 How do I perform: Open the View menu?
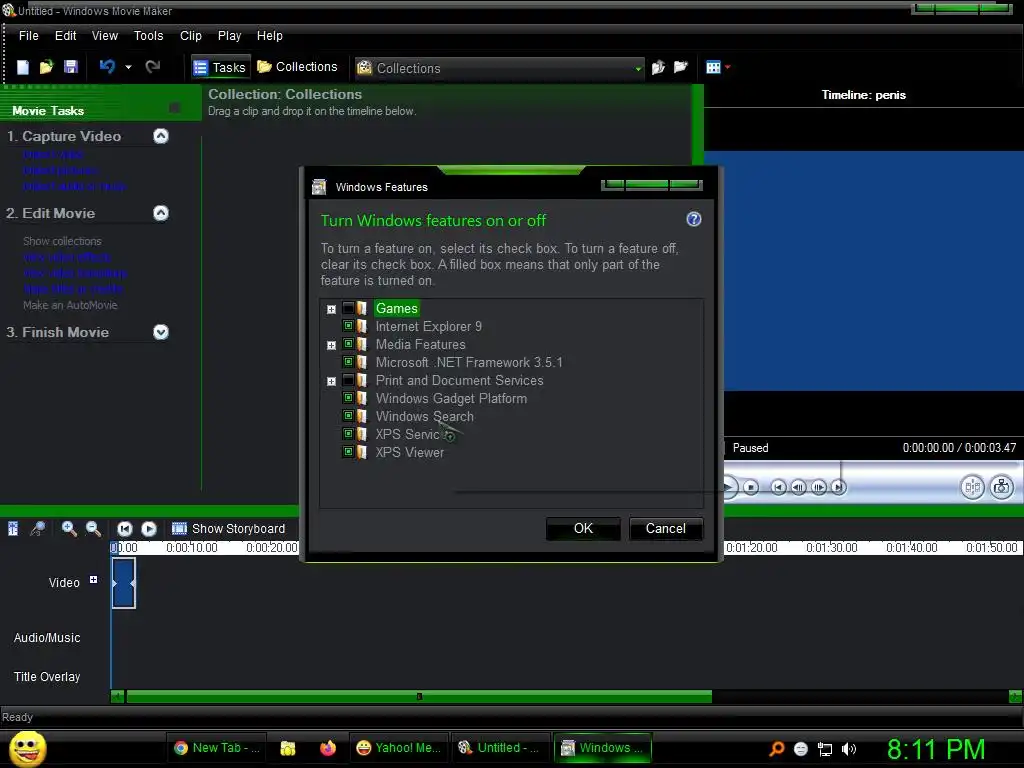(104, 36)
